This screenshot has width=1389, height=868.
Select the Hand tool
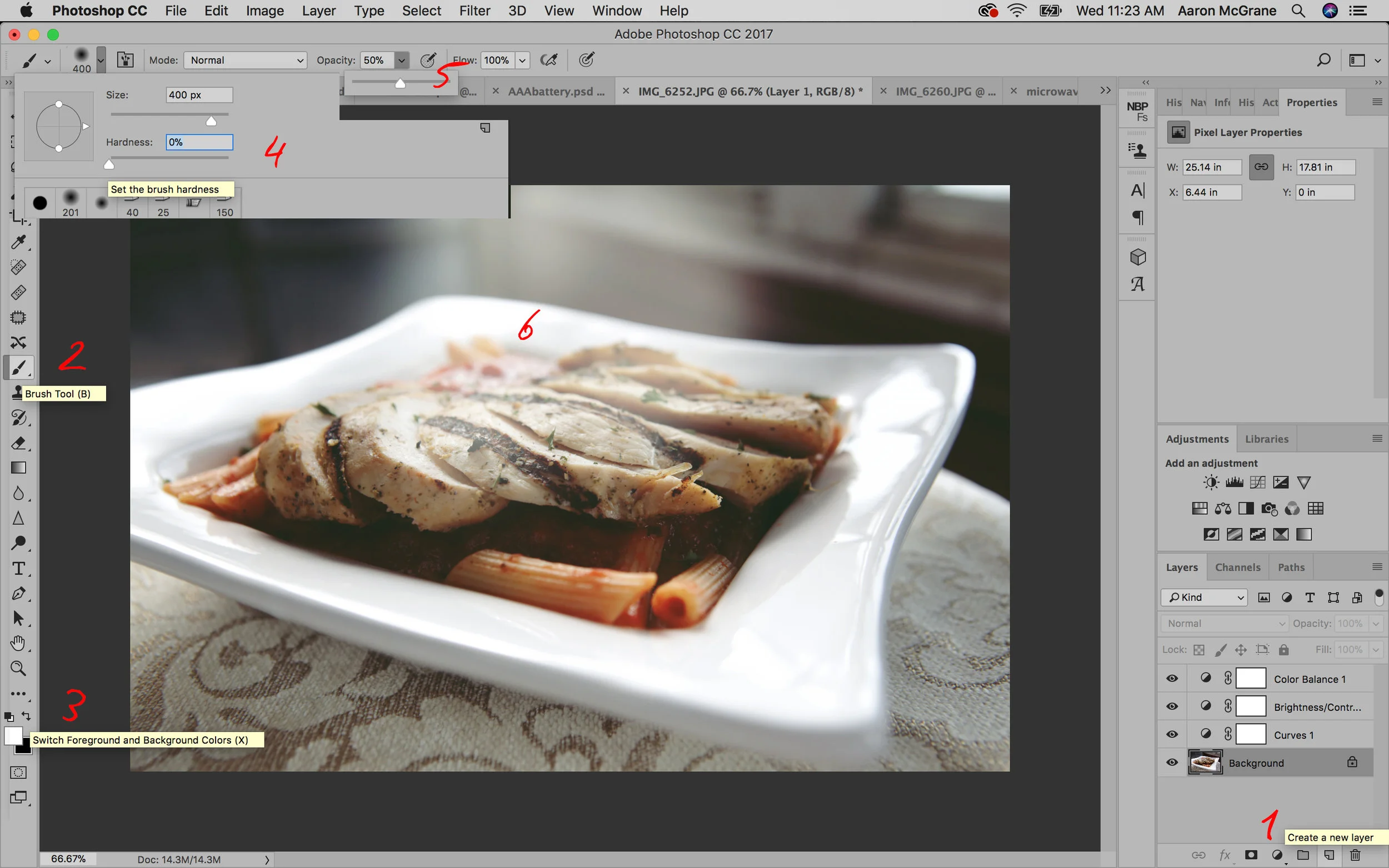coord(18,643)
